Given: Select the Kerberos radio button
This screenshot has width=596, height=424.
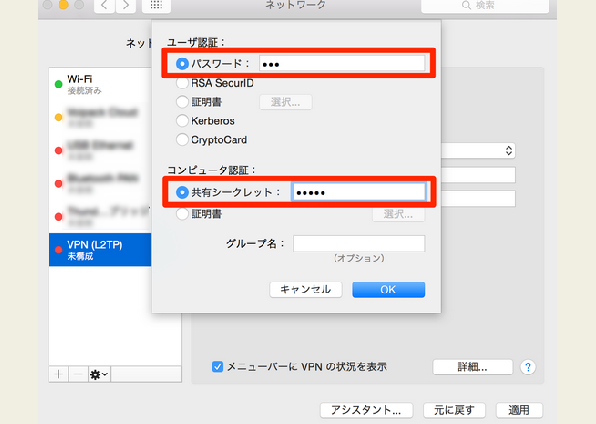Looking at the screenshot, I should [182, 121].
